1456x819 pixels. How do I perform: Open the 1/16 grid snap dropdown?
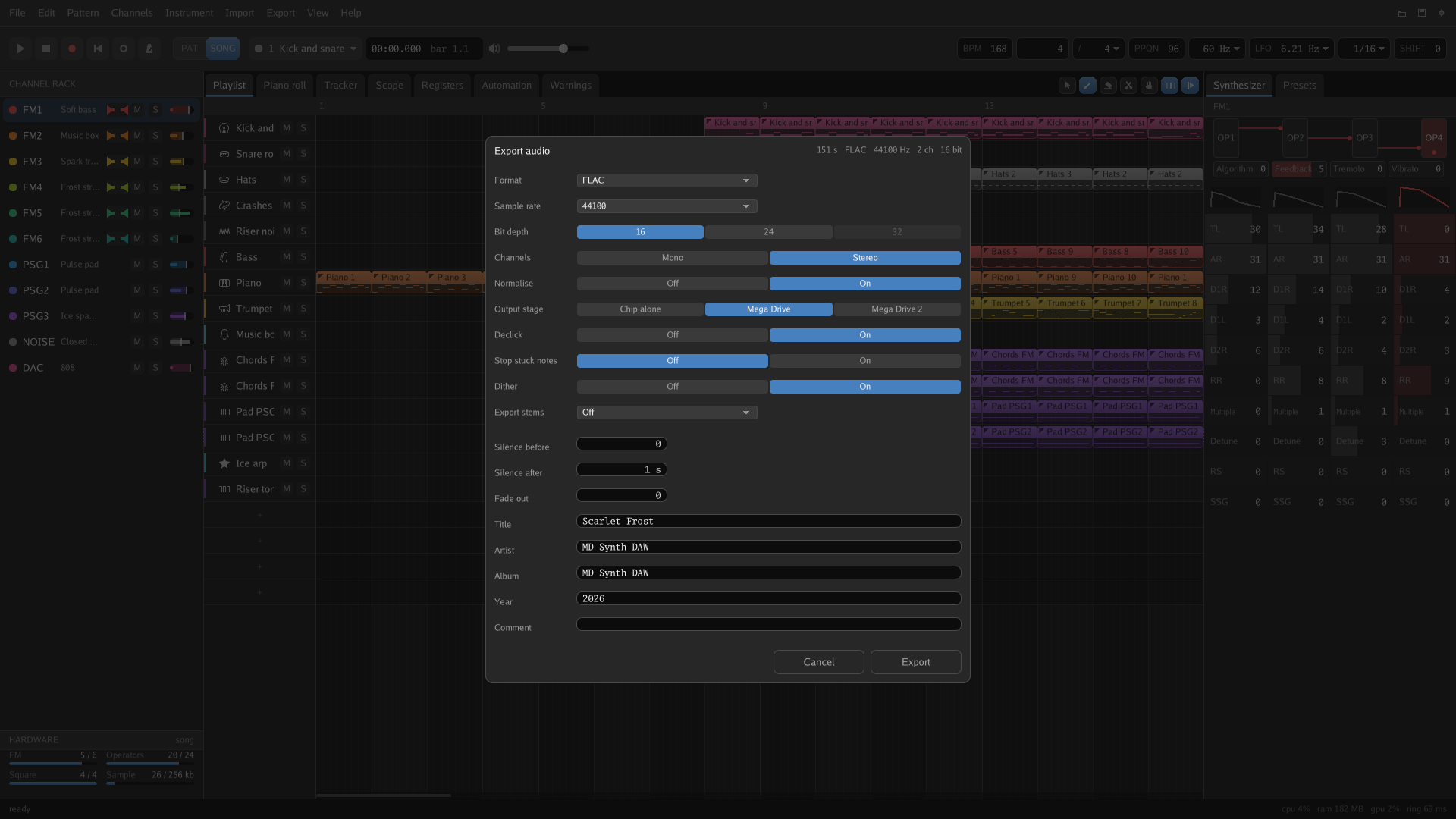pyautogui.click(x=1364, y=49)
